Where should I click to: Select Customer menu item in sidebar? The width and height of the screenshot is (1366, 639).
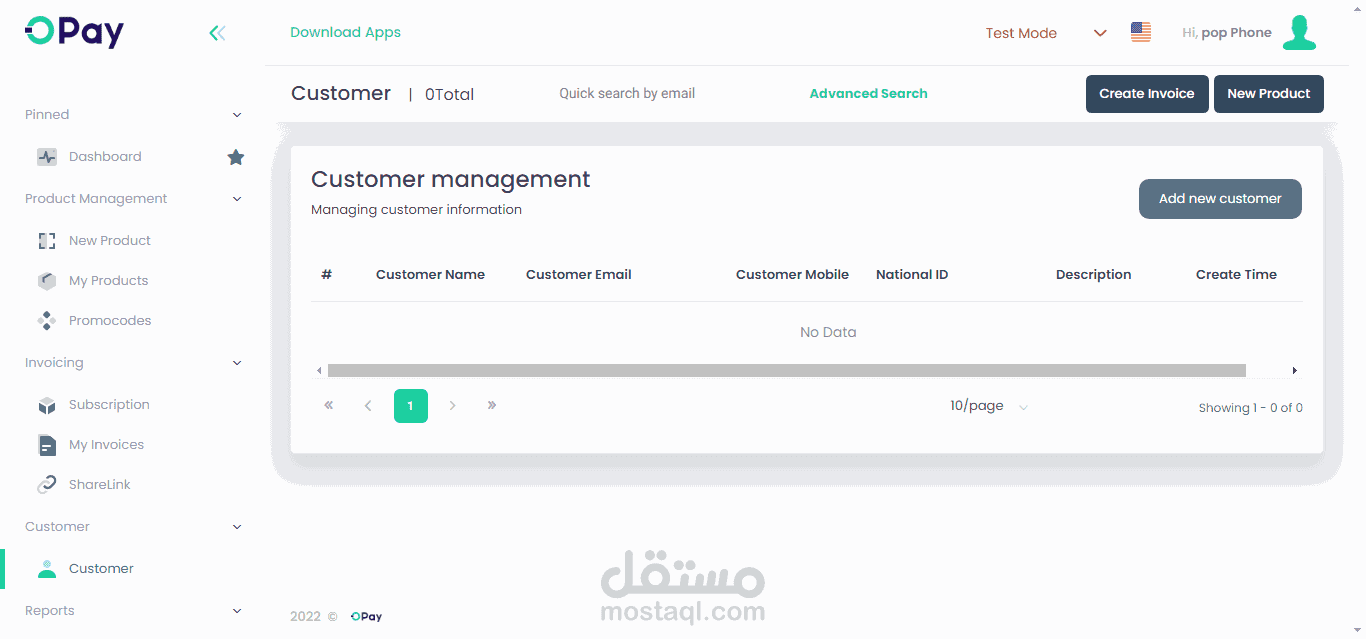101,569
